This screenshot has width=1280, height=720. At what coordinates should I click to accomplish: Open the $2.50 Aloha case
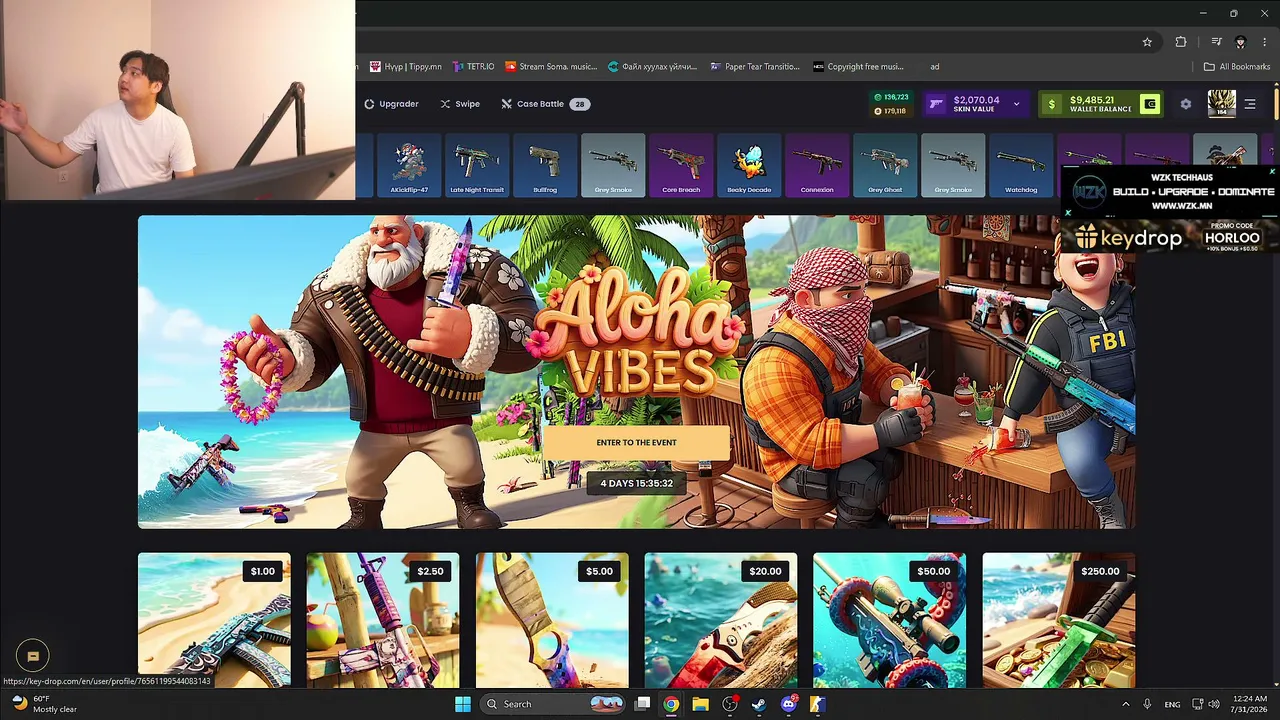coord(383,620)
